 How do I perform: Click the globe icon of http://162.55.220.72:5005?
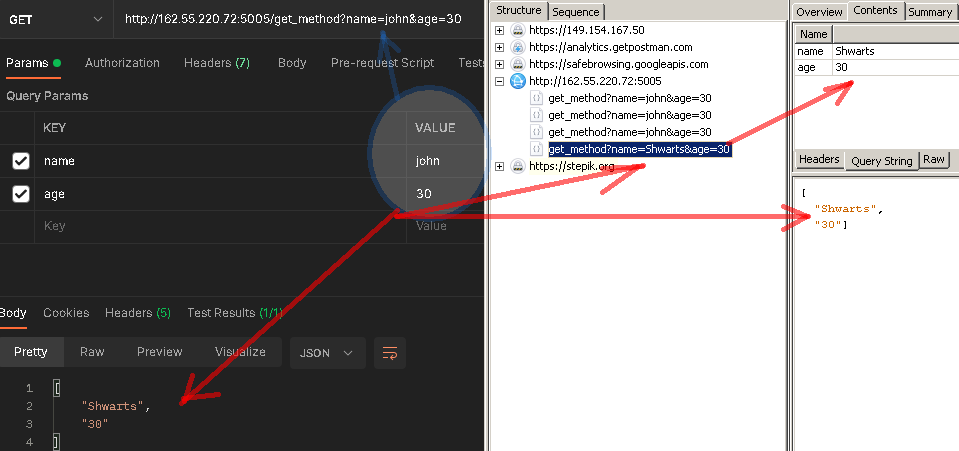pos(517,81)
